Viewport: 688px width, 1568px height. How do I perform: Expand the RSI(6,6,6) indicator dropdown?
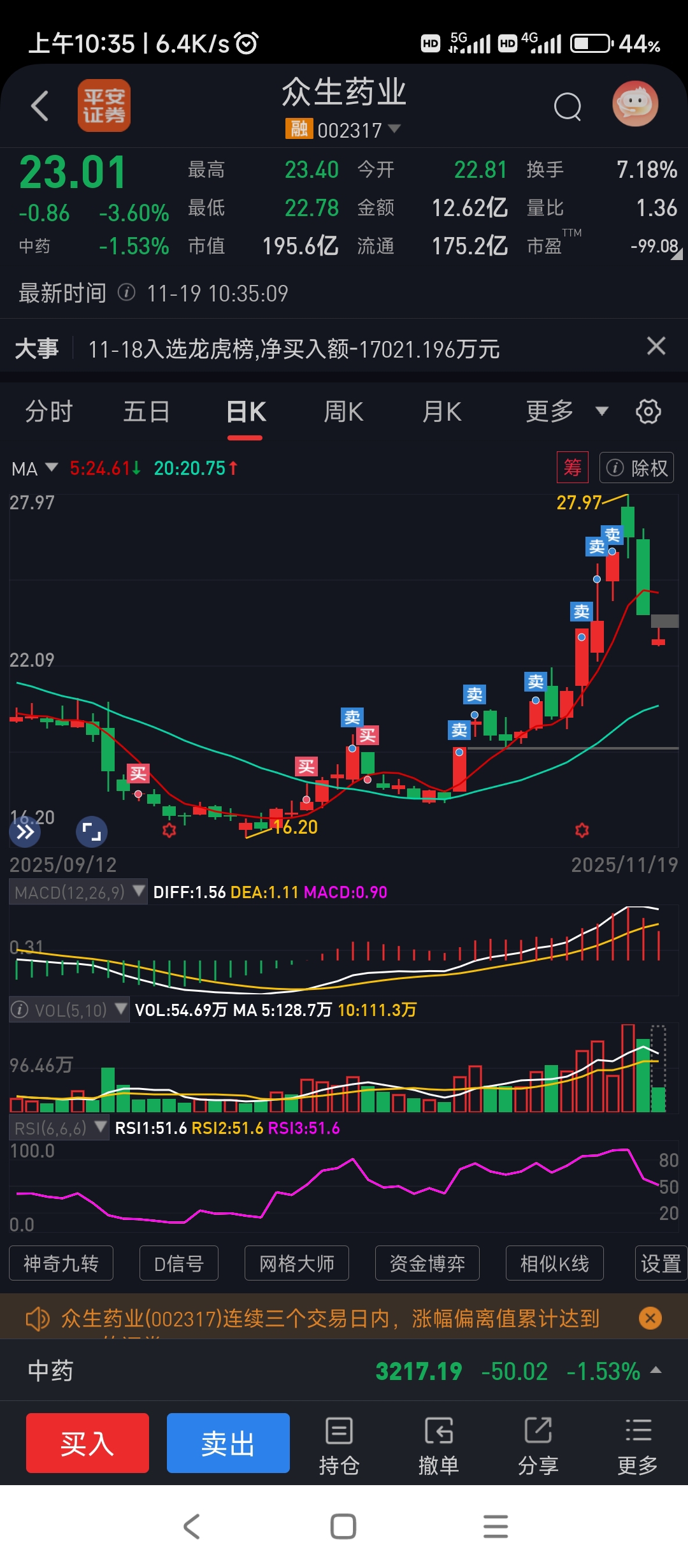point(59,1128)
